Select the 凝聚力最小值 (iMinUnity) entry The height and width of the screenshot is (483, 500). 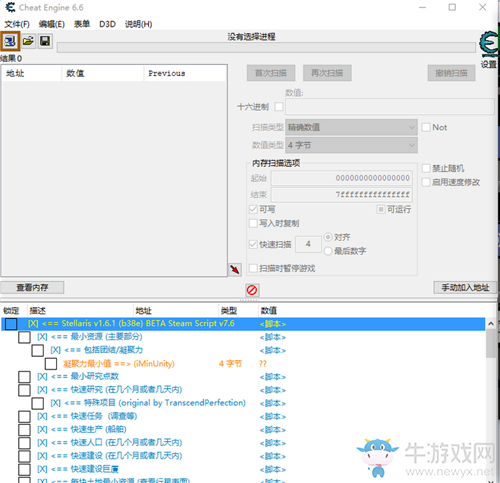point(119,364)
